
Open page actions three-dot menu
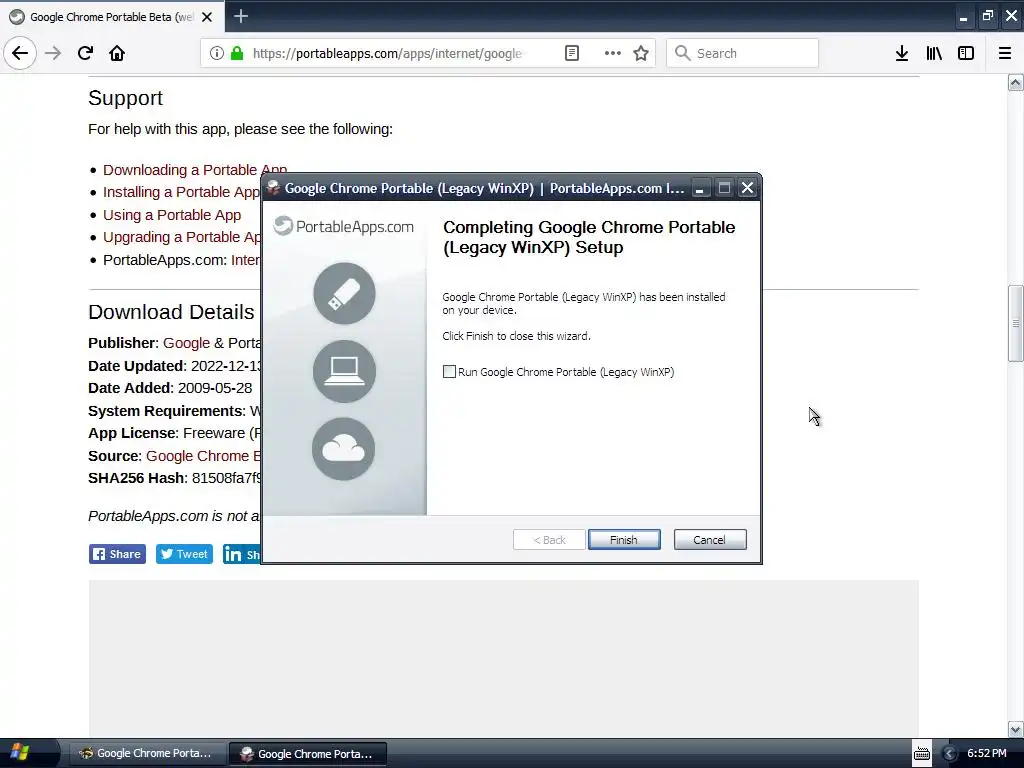[x=613, y=53]
